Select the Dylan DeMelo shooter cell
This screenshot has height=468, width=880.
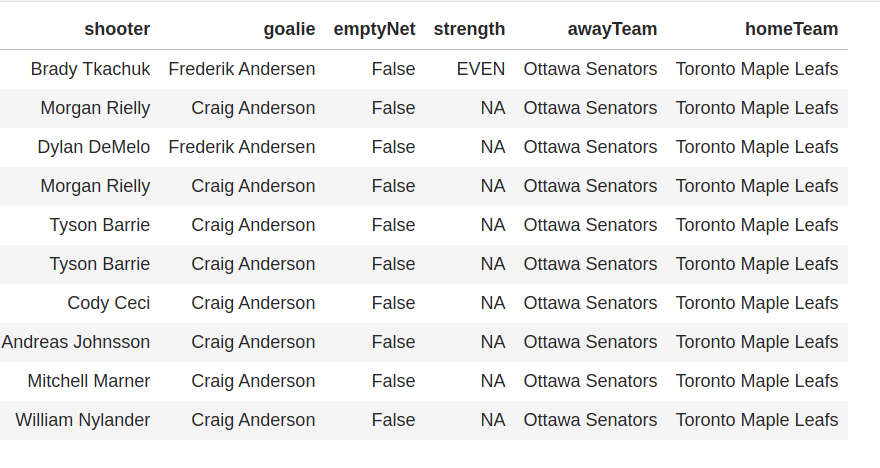pos(94,147)
